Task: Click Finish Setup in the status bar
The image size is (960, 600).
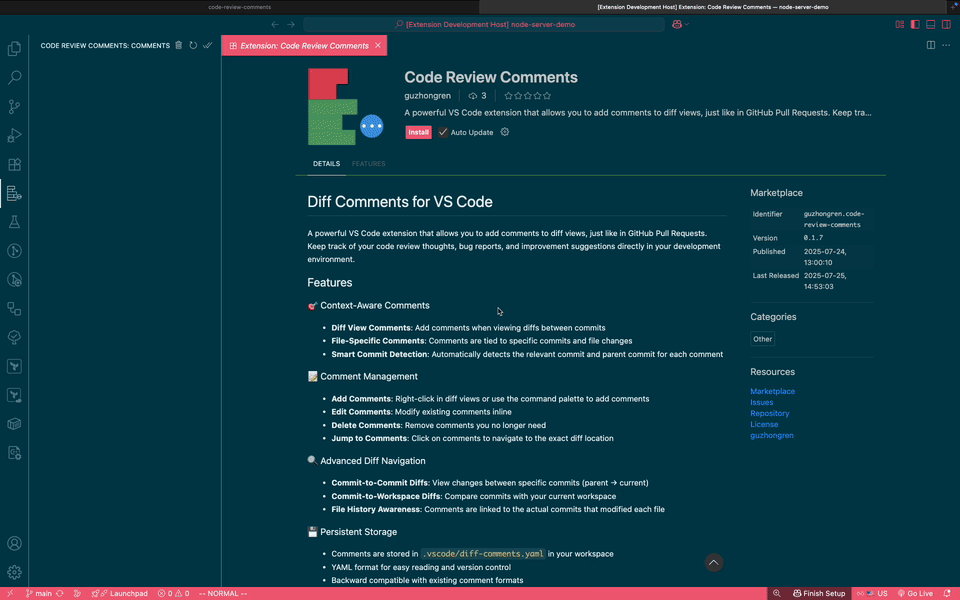Action: (x=819, y=593)
